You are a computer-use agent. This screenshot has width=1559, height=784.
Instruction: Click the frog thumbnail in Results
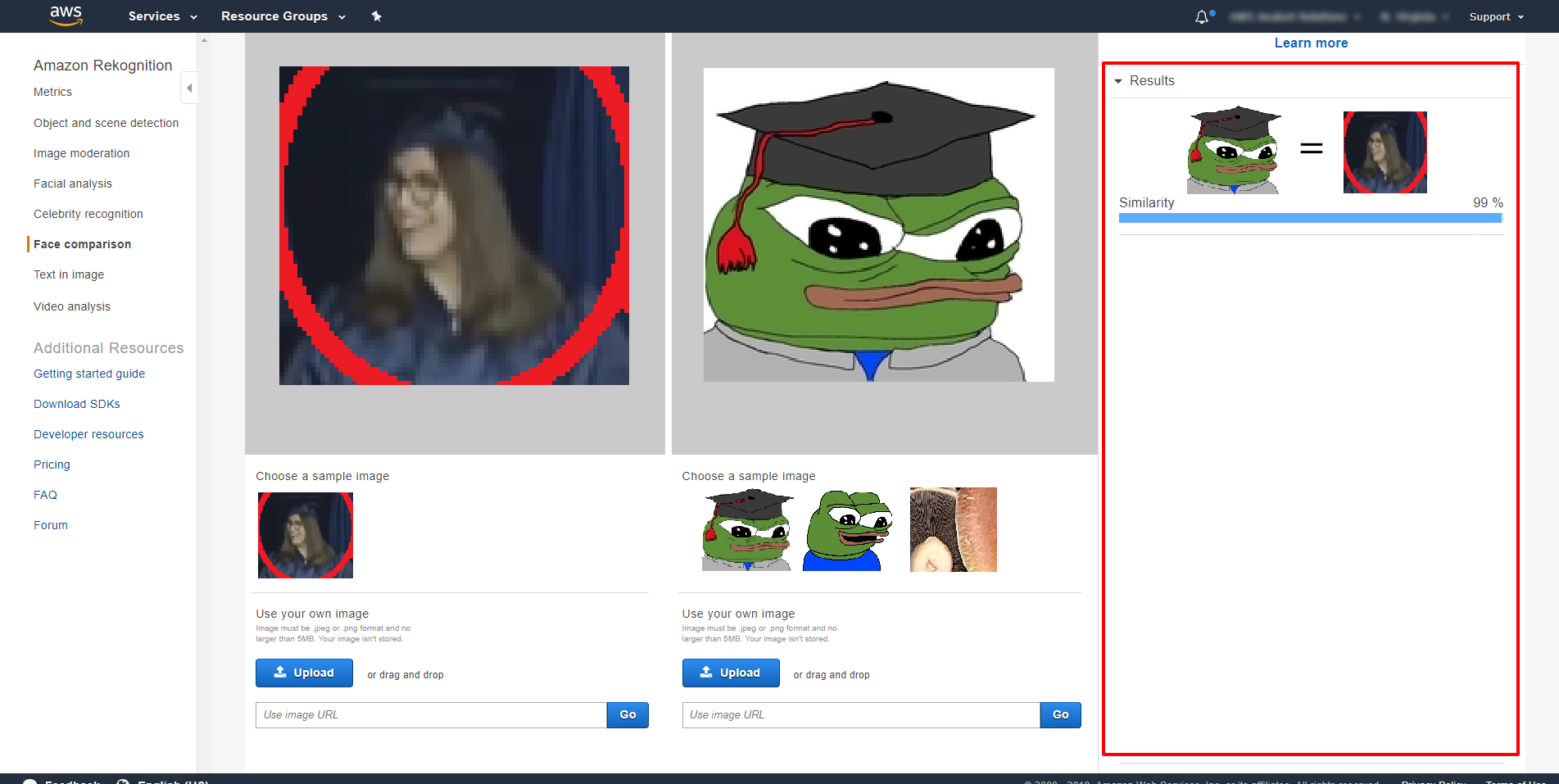tap(1234, 150)
